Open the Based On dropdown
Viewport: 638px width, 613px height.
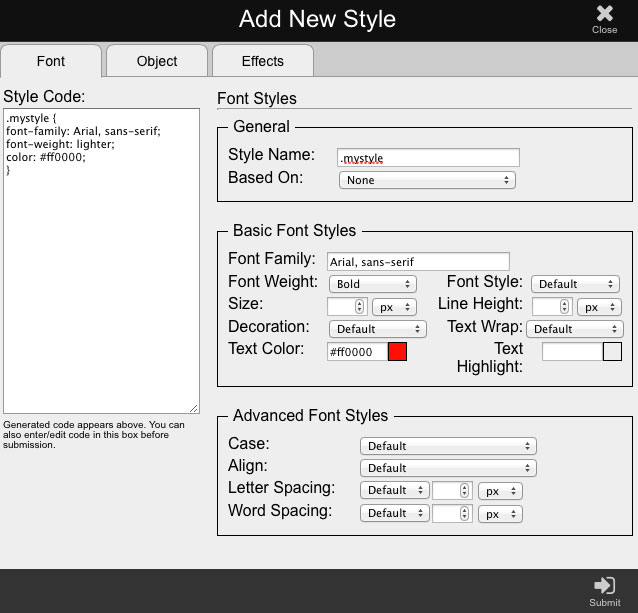point(427,180)
